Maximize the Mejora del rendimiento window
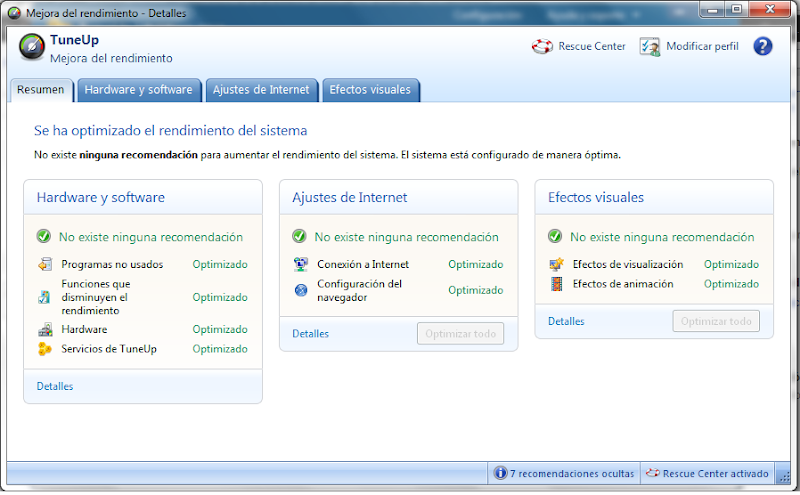 coord(736,10)
